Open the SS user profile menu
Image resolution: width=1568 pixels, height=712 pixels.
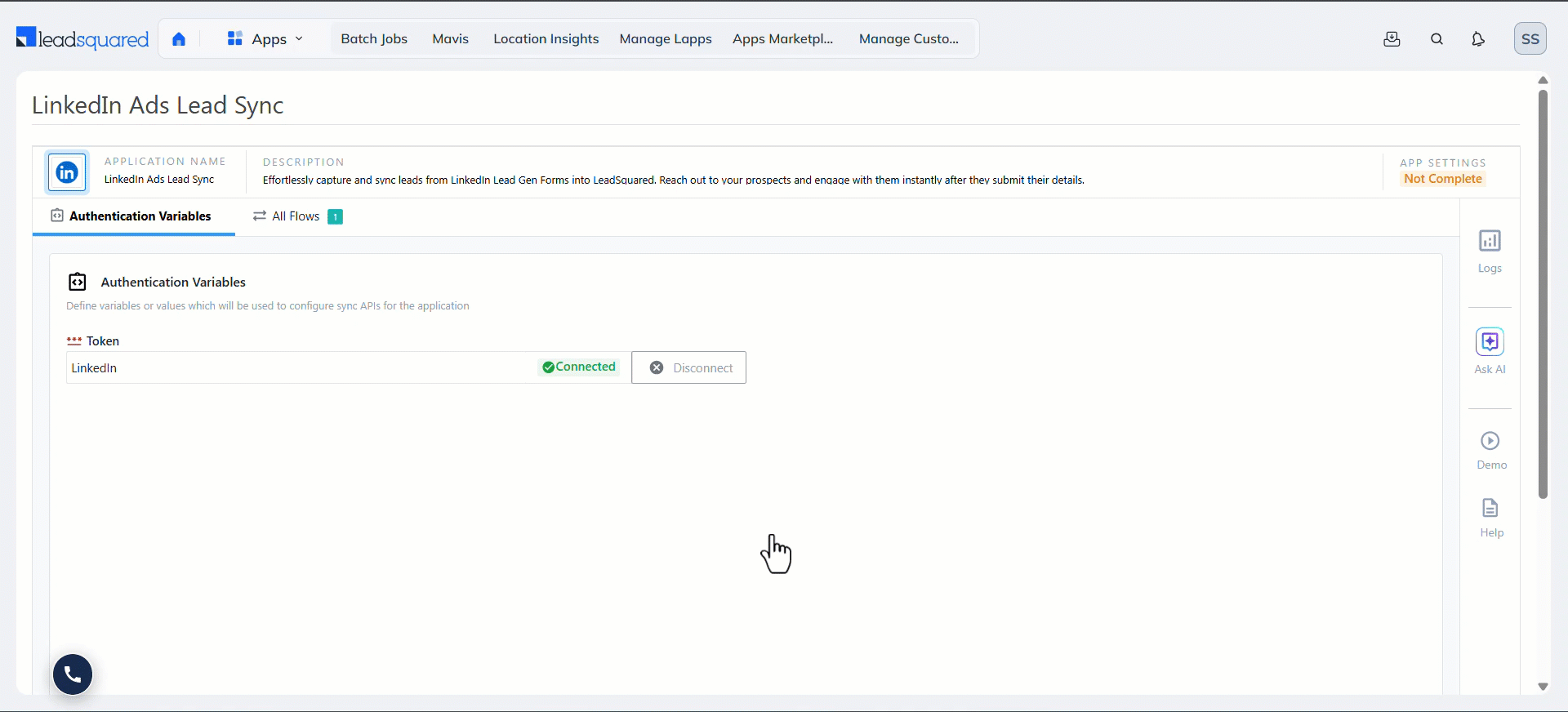[1530, 38]
